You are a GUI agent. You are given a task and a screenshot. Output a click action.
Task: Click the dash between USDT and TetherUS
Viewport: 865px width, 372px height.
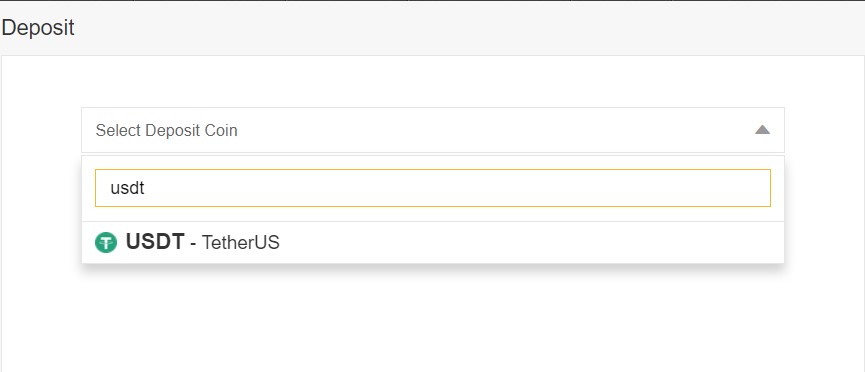pyautogui.click(x=193, y=243)
